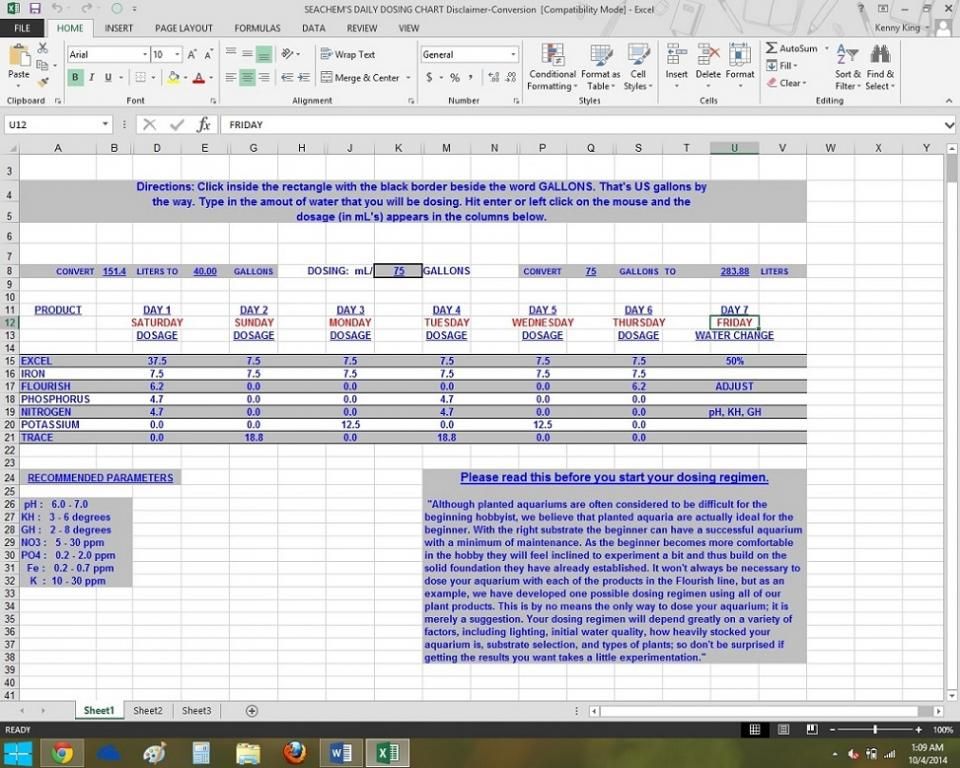
Task: Save the workbook using the floppy icon
Action: tap(35, 9)
